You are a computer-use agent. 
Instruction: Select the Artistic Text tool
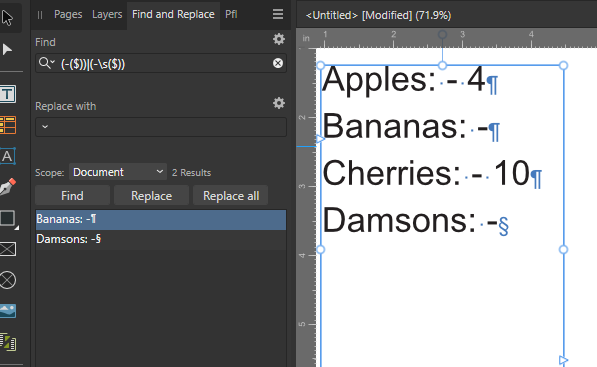[8, 156]
